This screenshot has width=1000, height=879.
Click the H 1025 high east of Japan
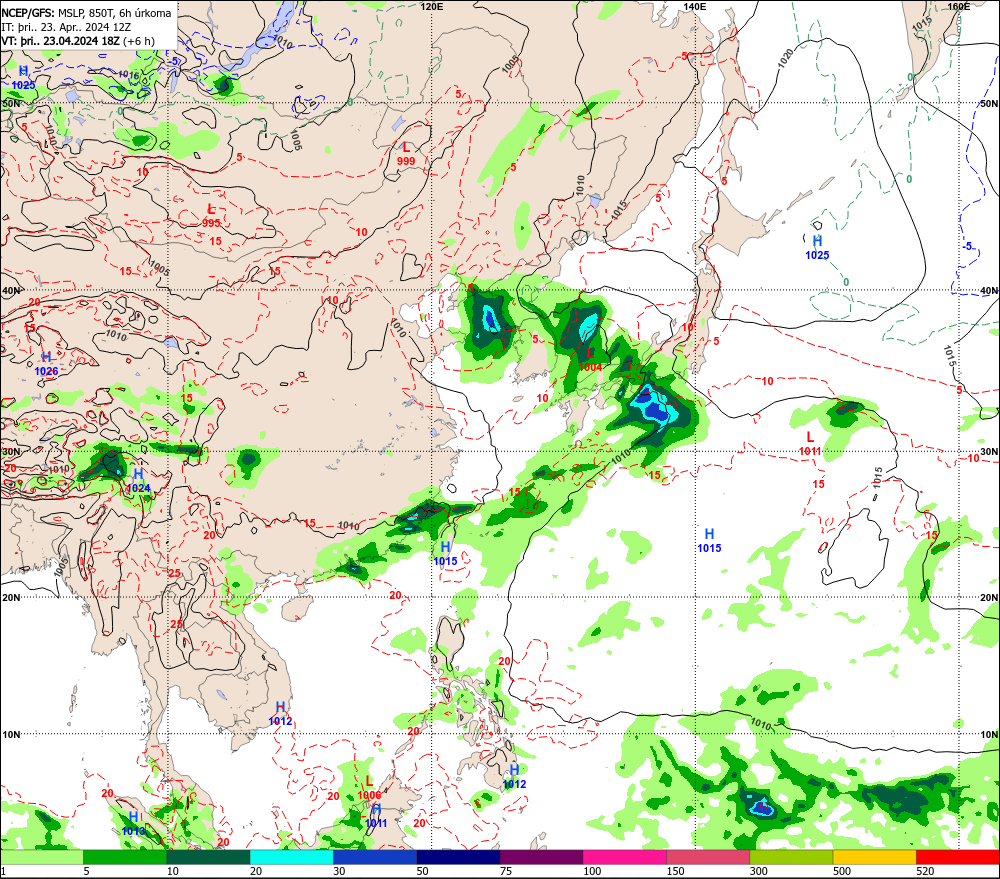(817, 247)
